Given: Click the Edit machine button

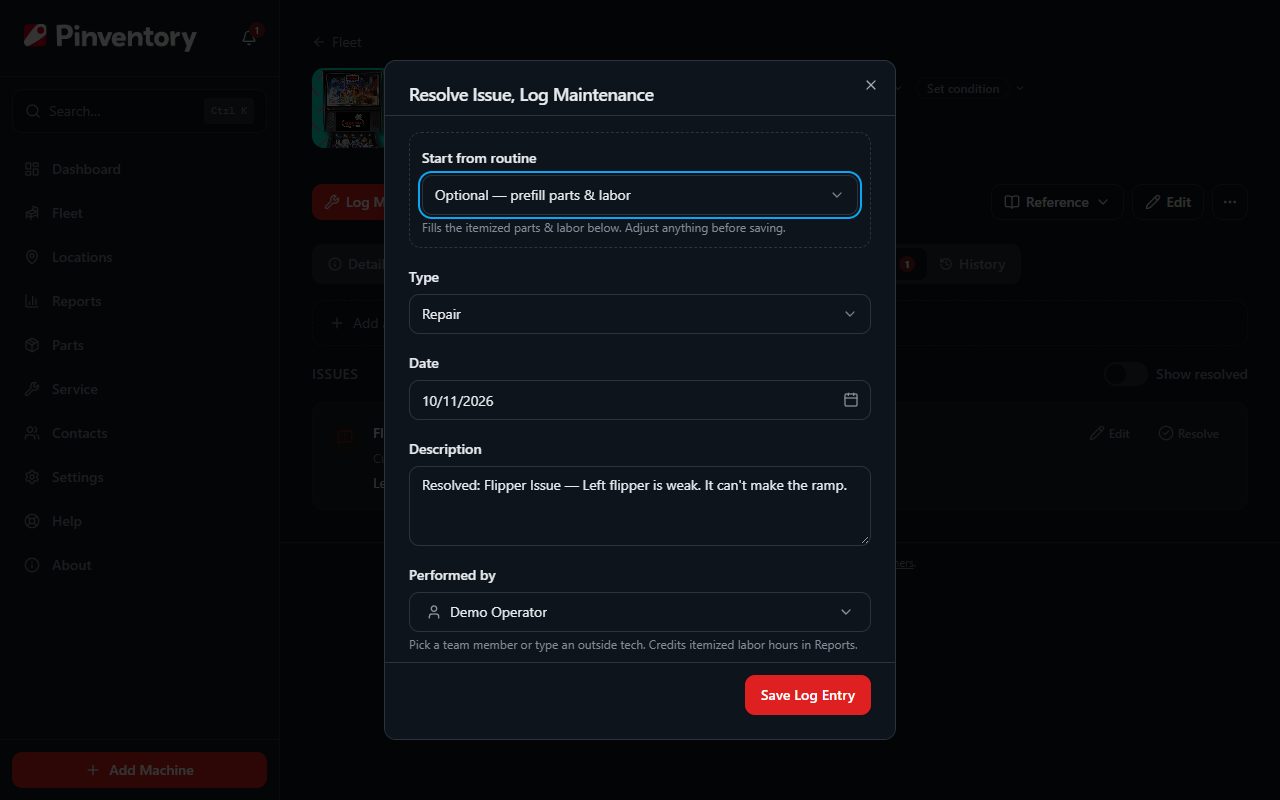Looking at the screenshot, I should (x=1168, y=202).
